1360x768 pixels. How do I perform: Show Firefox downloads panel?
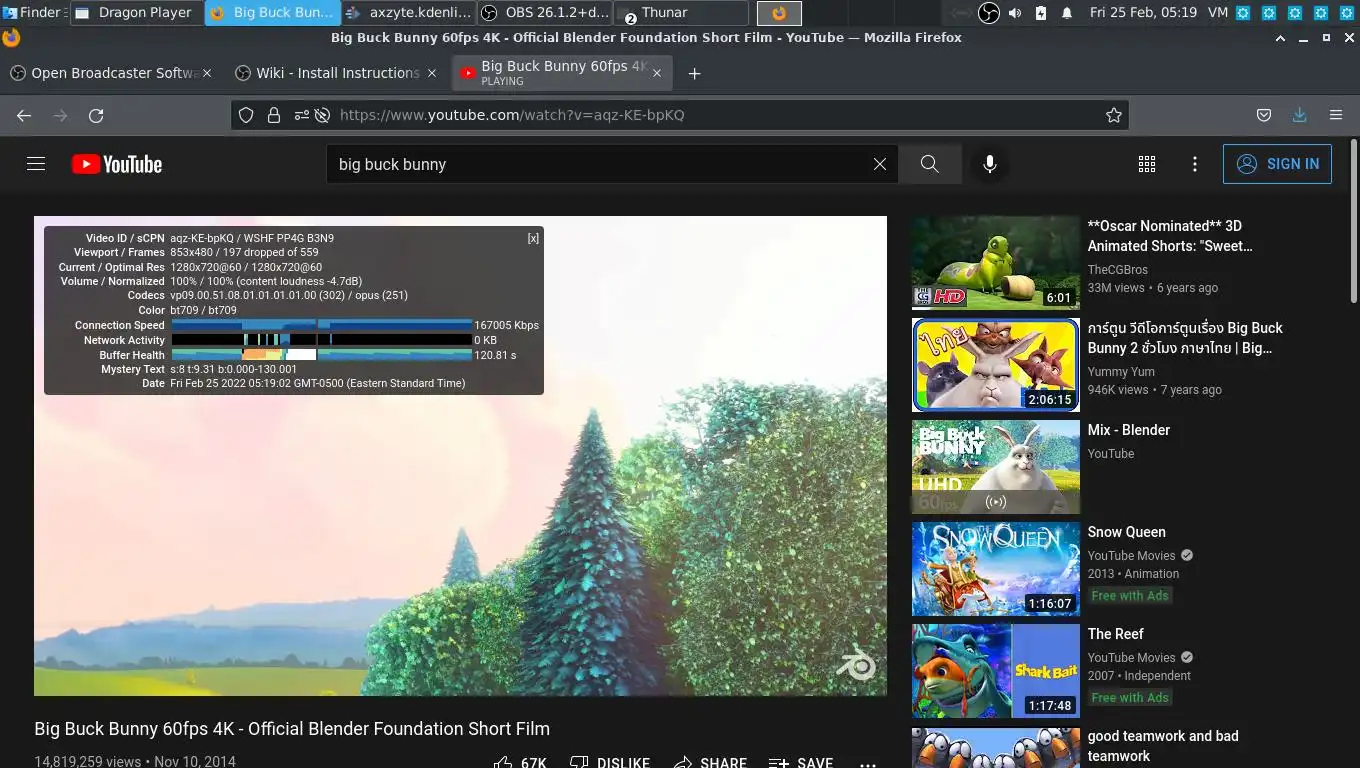[1299, 115]
